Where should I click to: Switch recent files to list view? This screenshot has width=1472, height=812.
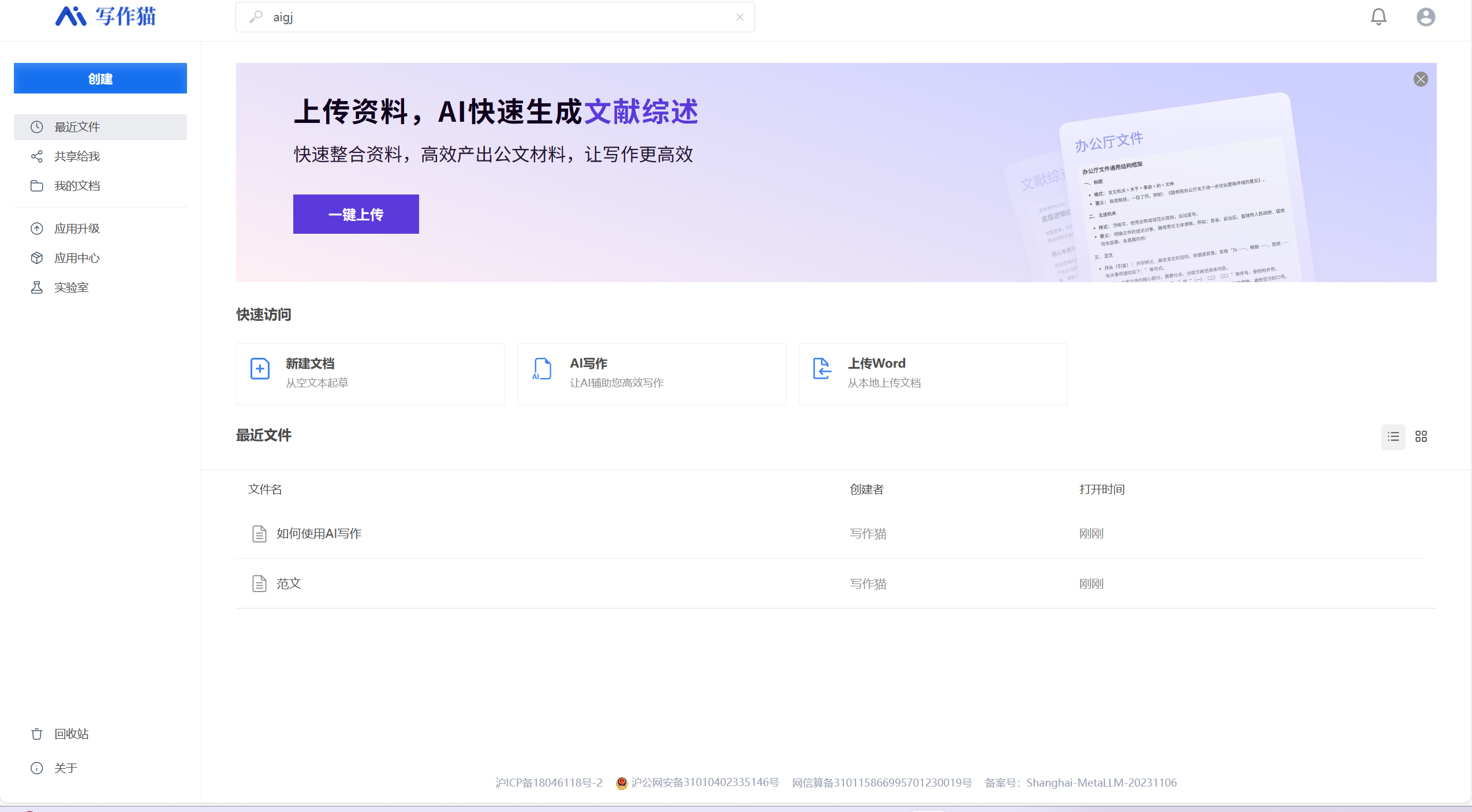click(1393, 437)
